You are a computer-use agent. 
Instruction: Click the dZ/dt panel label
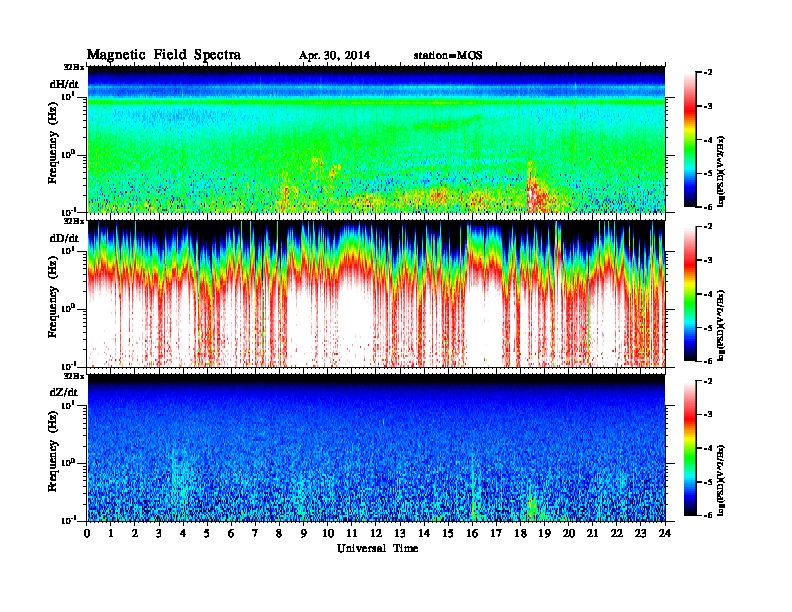coord(64,392)
